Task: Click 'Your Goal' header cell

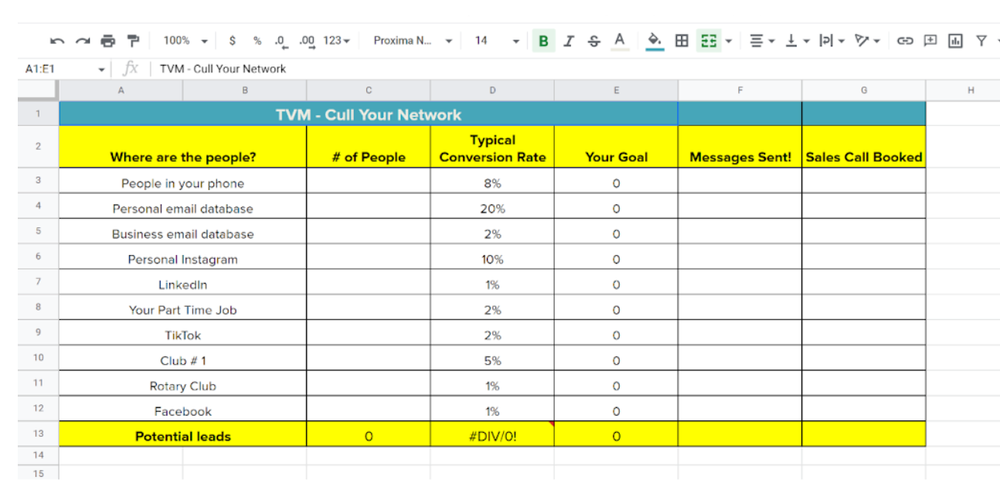Action: tap(616, 147)
